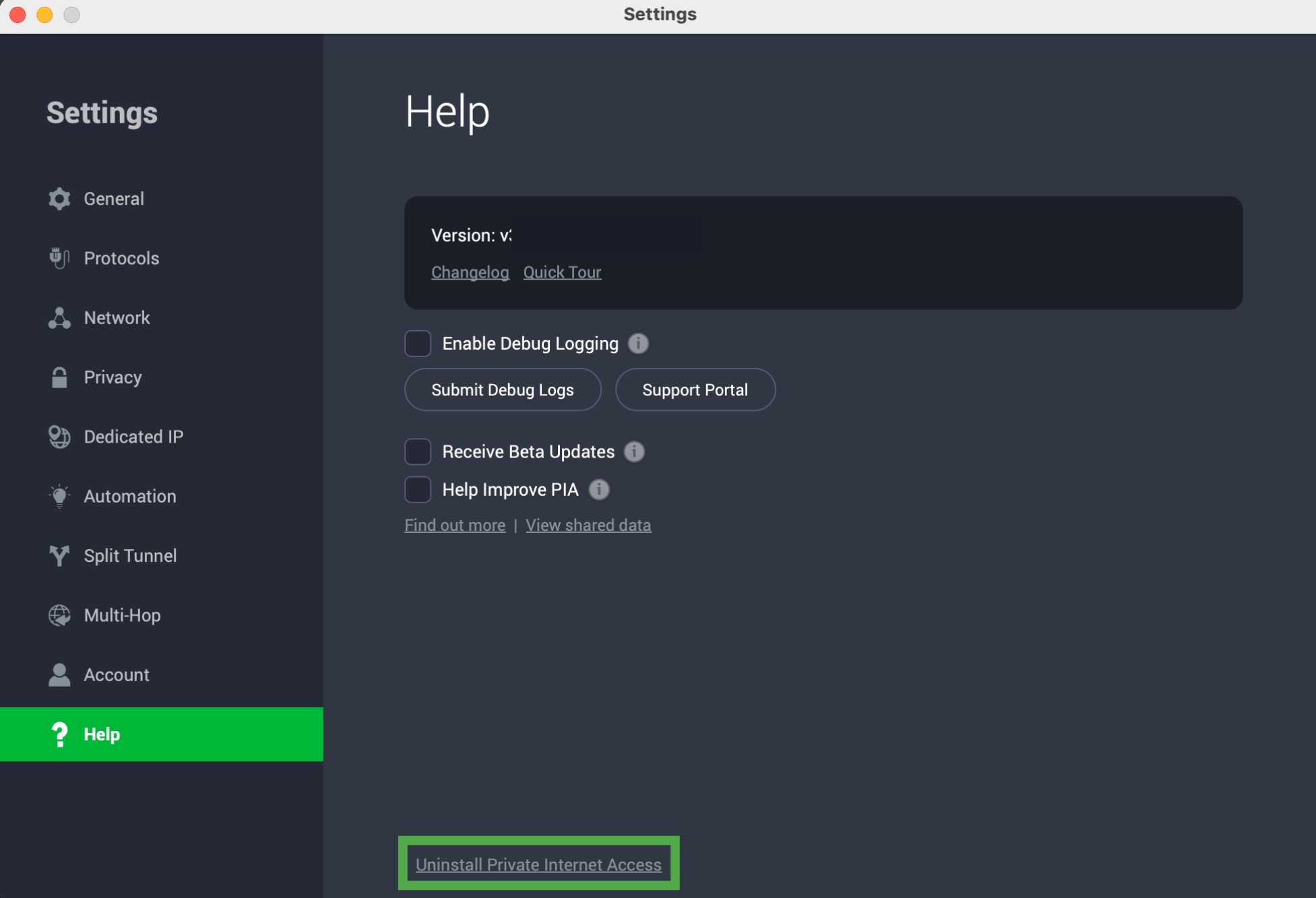Image resolution: width=1316 pixels, height=898 pixels.
Task: Click the Network nodes icon
Action: pyautogui.click(x=59, y=318)
